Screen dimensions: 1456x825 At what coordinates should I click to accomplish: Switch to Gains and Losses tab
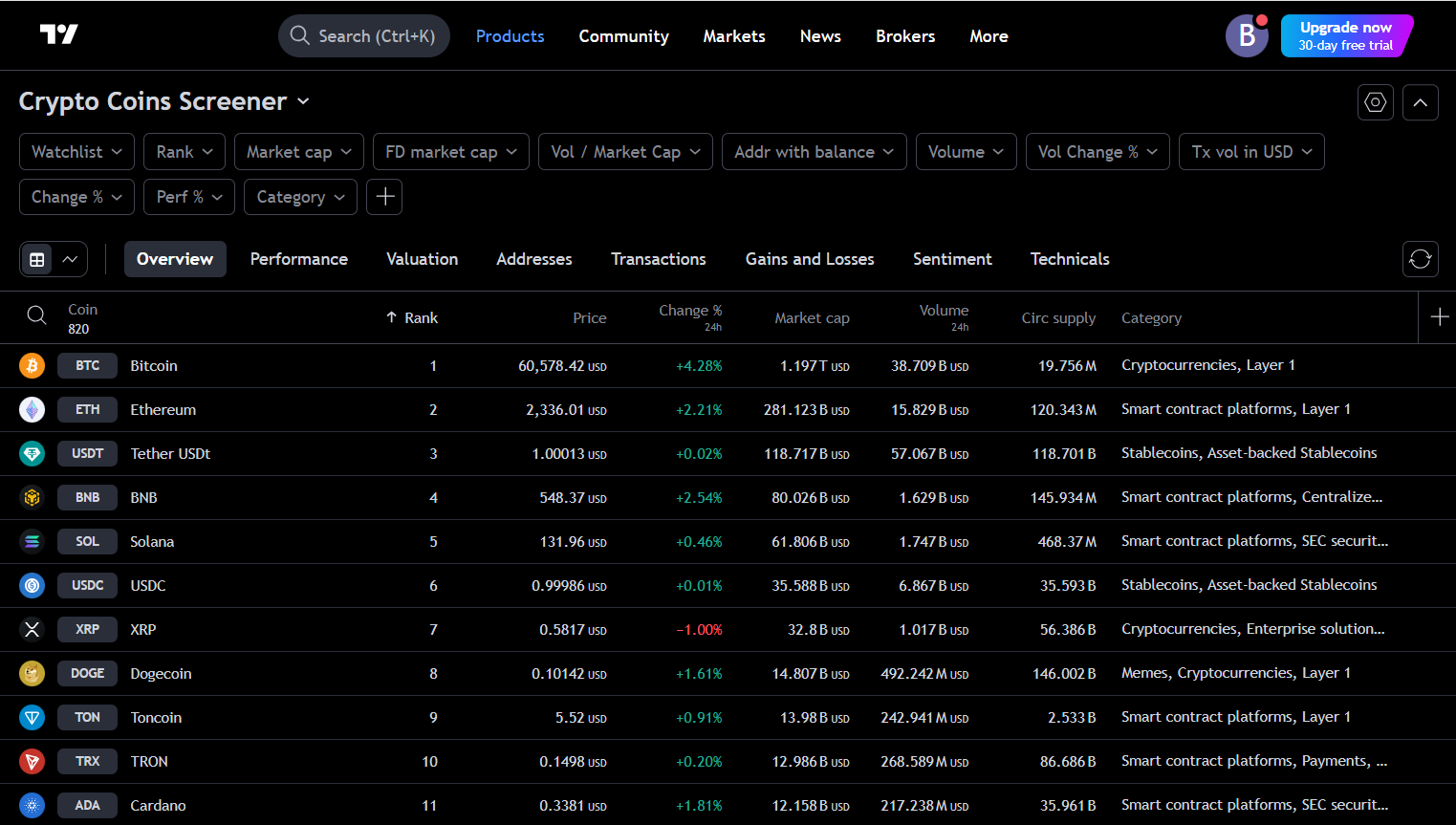click(810, 259)
